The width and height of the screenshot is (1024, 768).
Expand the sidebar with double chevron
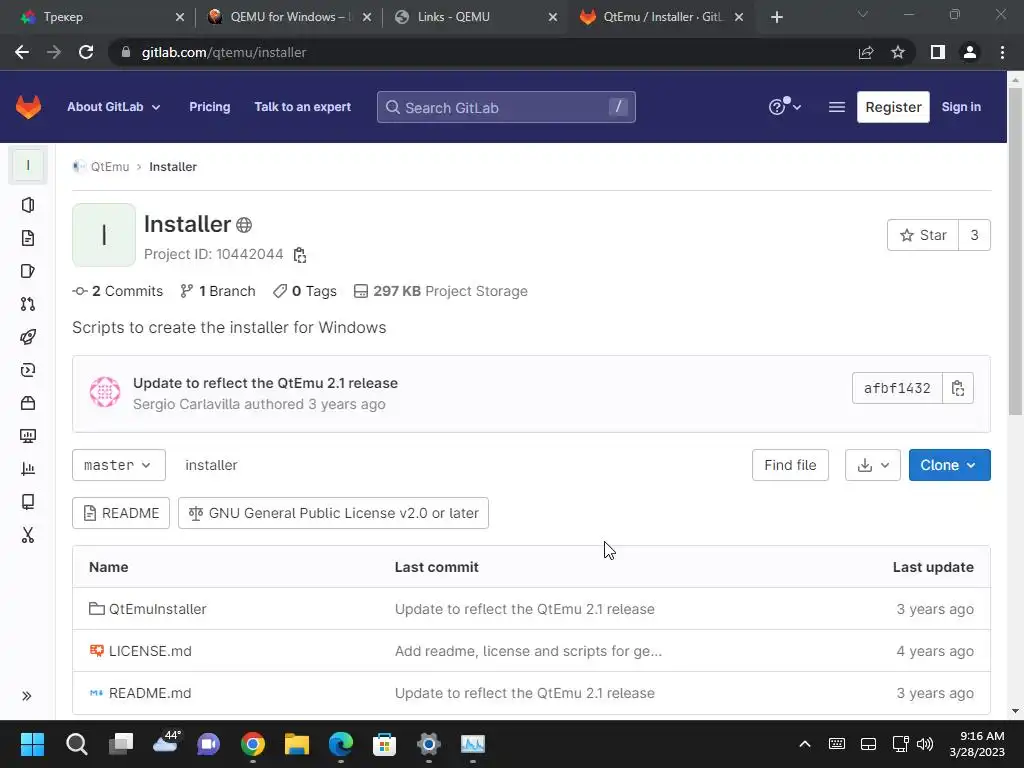27,696
